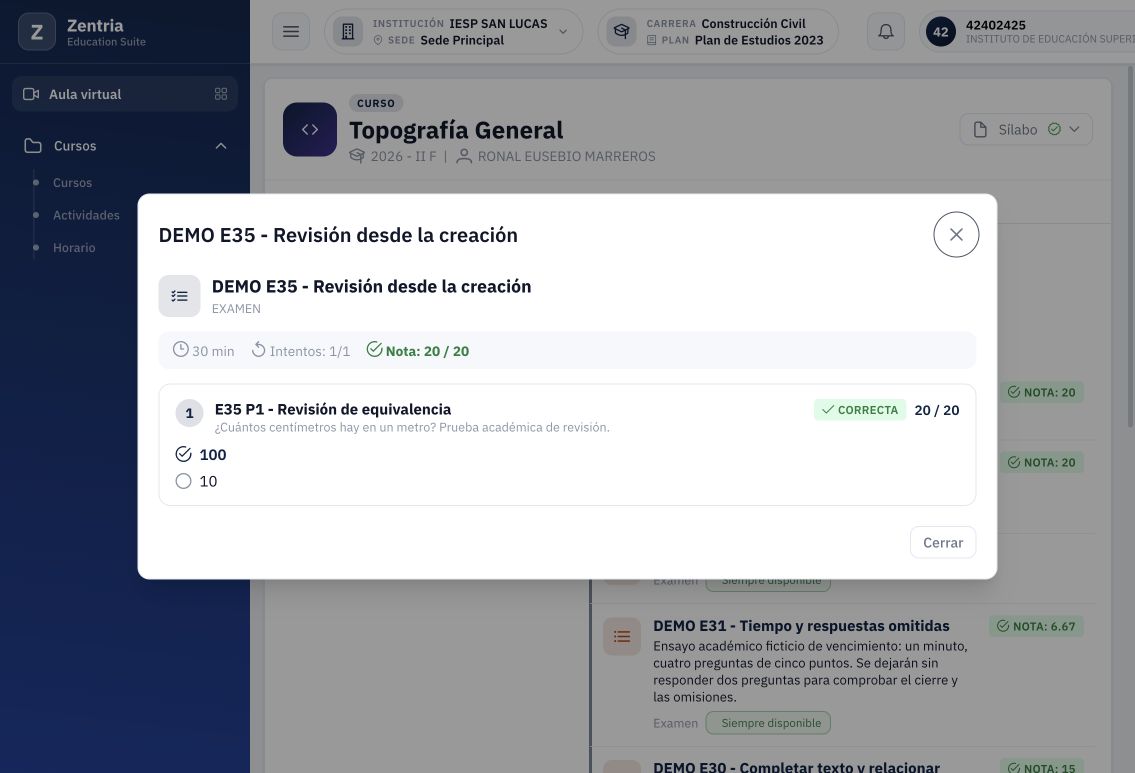Click the NOTA: 6.67 badge
The width and height of the screenshot is (1135, 773).
pos(1036,626)
